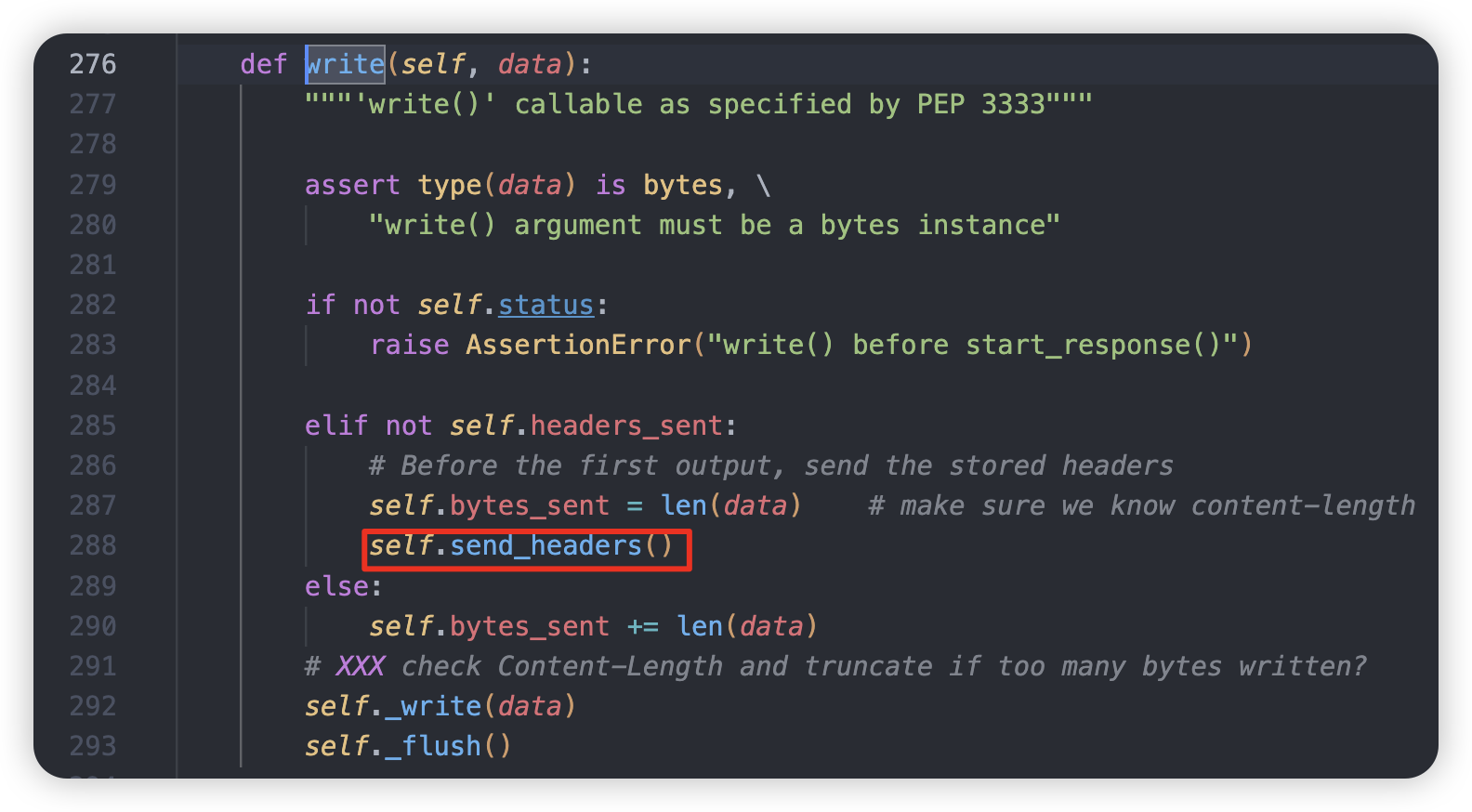The height and width of the screenshot is (812, 1472).
Task: Open the underlined status attribute link
Action: pos(545,305)
